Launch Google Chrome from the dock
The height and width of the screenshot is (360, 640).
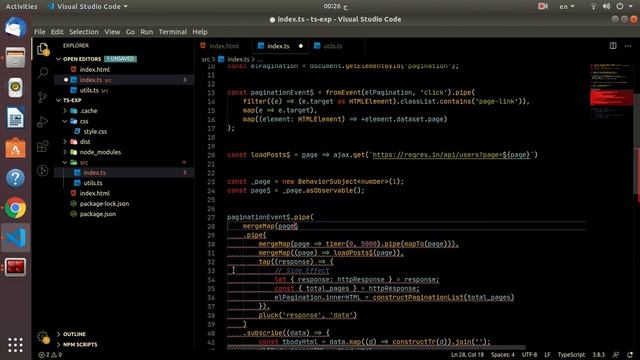pos(16,208)
